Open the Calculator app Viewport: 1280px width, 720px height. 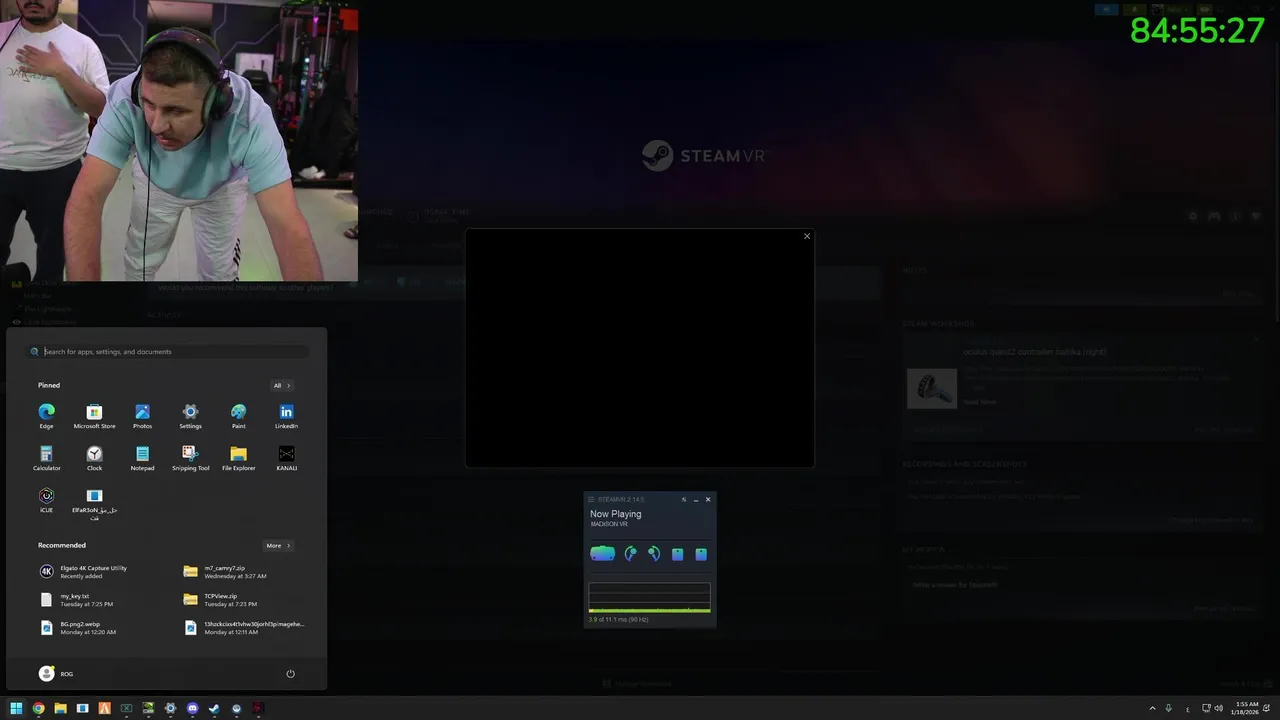pyautogui.click(x=46, y=458)
